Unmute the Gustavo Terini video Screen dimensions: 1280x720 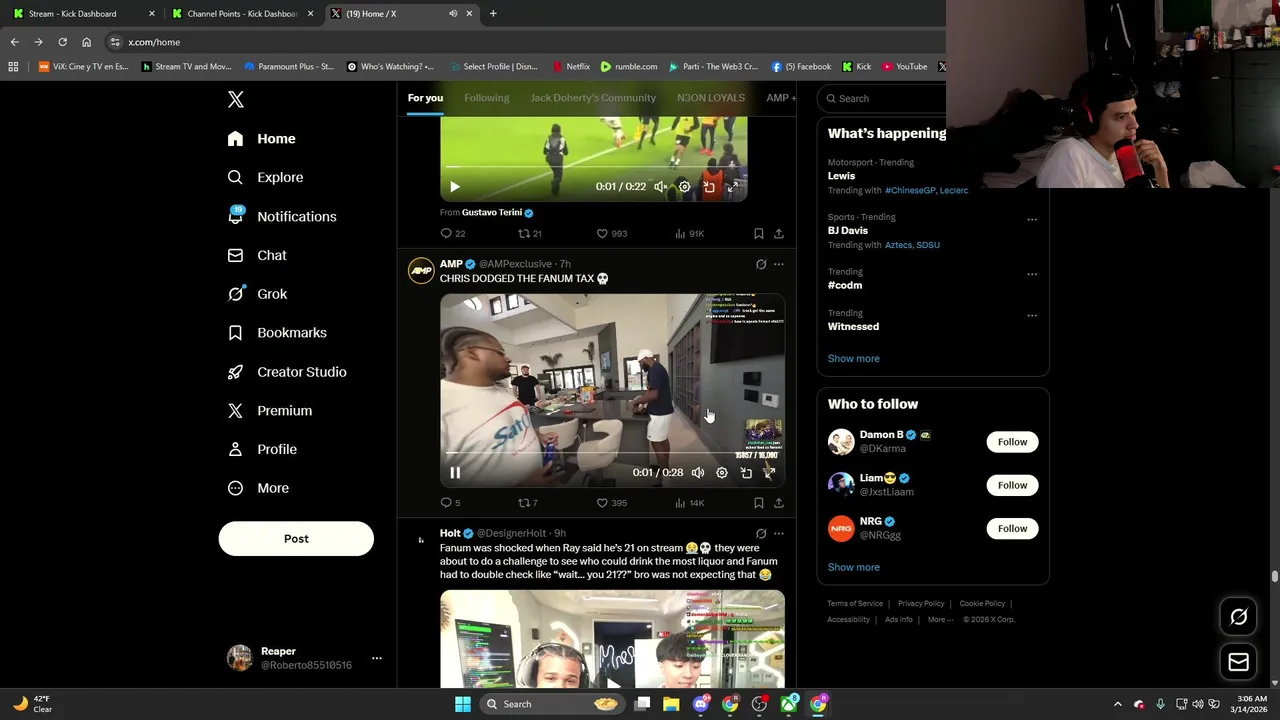[660, 187]
